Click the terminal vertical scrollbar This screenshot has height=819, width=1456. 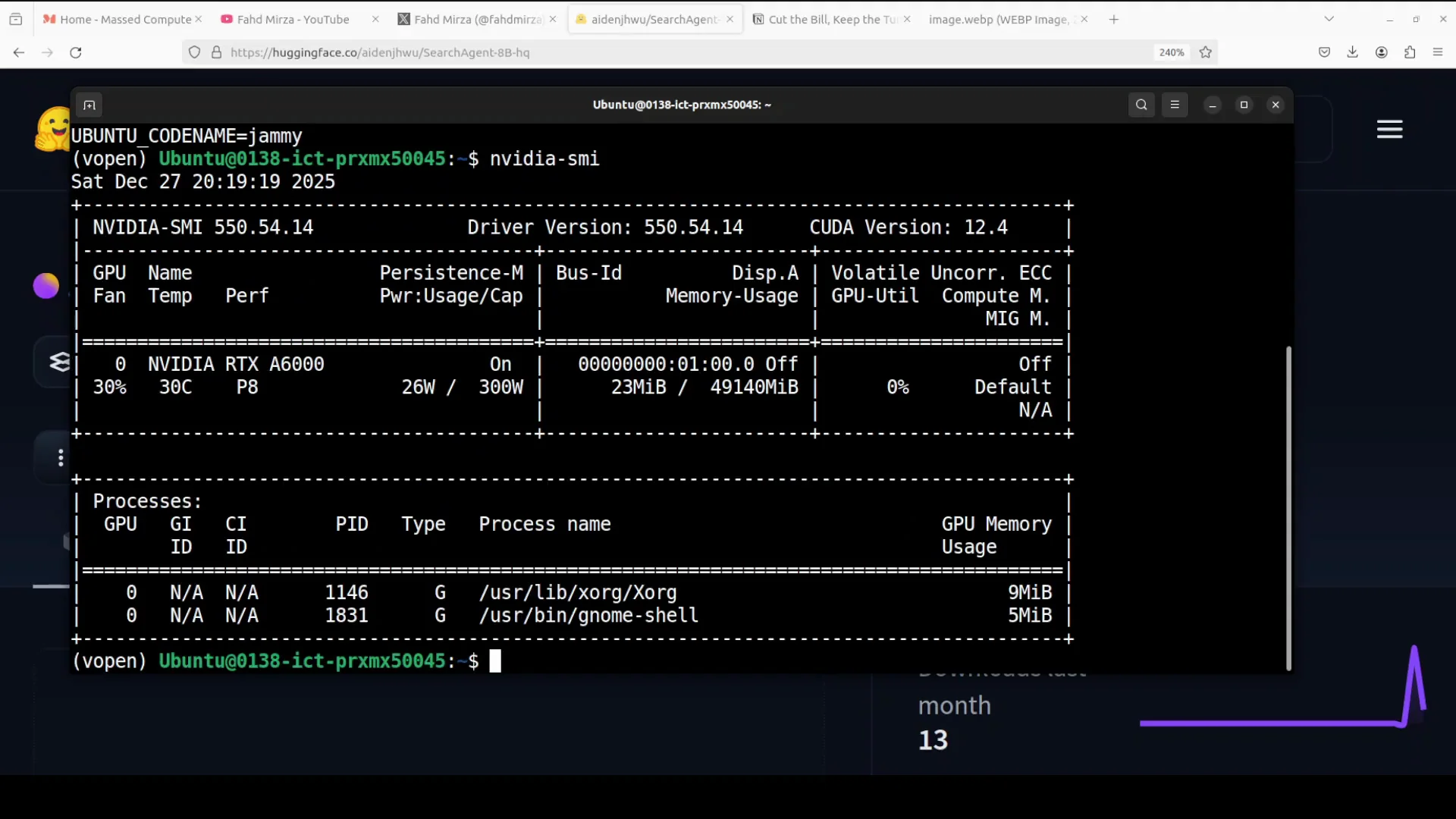click(x=1288, y=507)
